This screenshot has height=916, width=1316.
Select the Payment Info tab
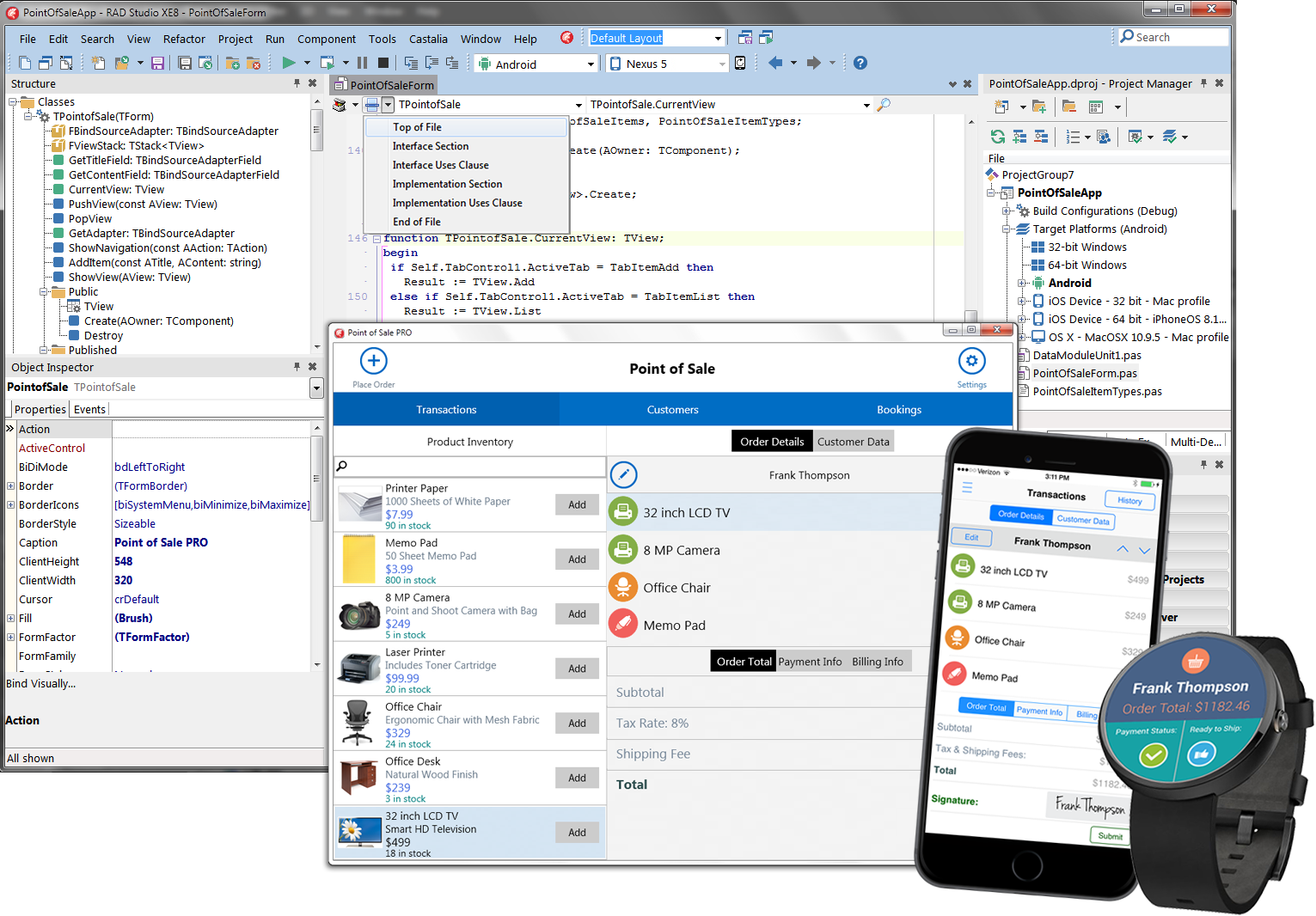[810, 662]
